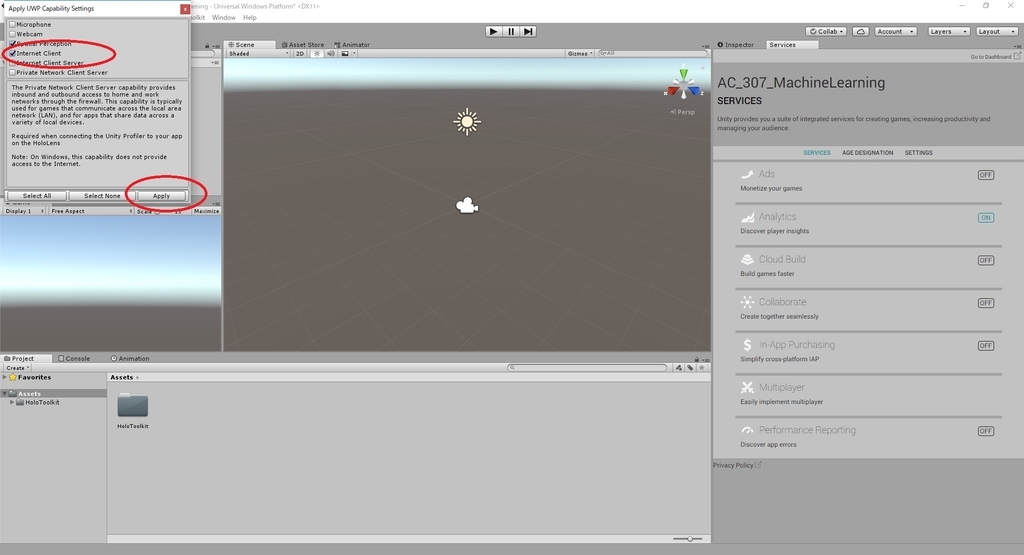This screenshot has width=1024, height=555.
Task: Close the Apply UWP Capability Settings dialog
Action: pyautogui.click(x=185, y=9)
